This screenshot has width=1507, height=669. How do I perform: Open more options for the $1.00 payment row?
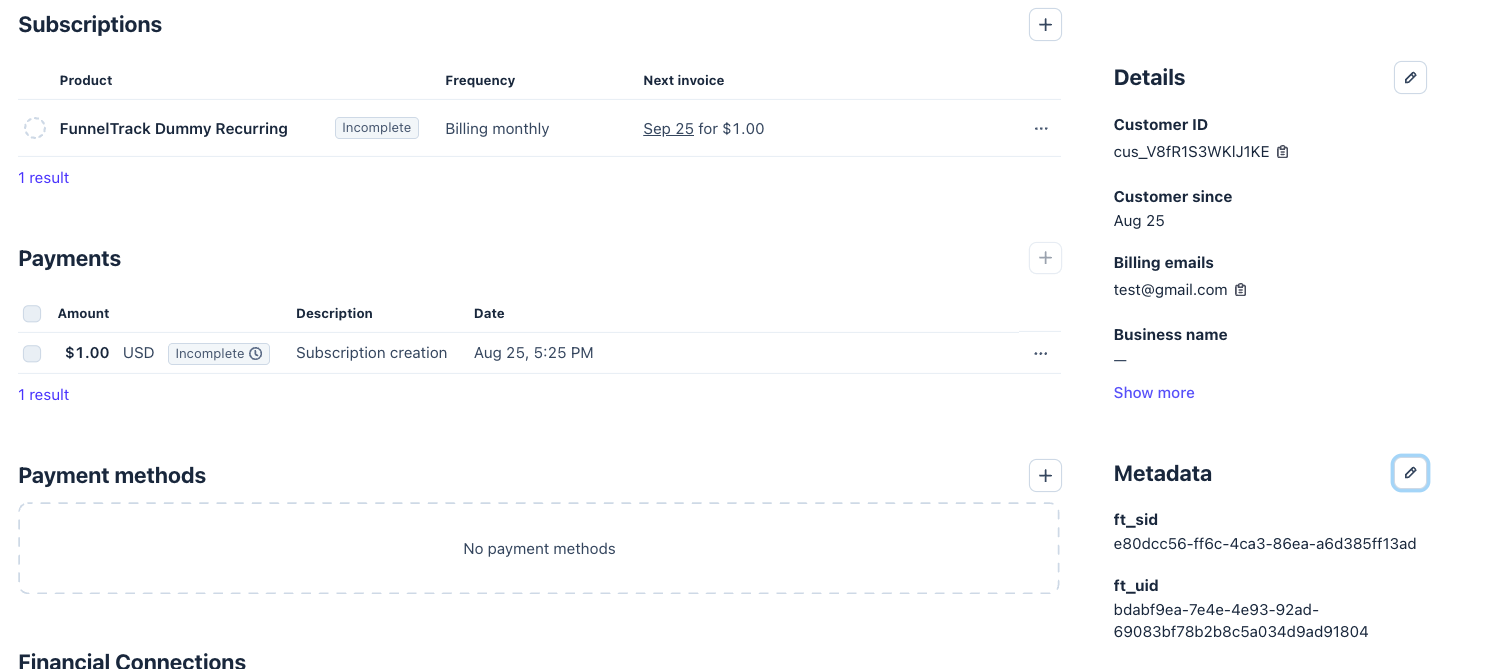(1041, 353)
